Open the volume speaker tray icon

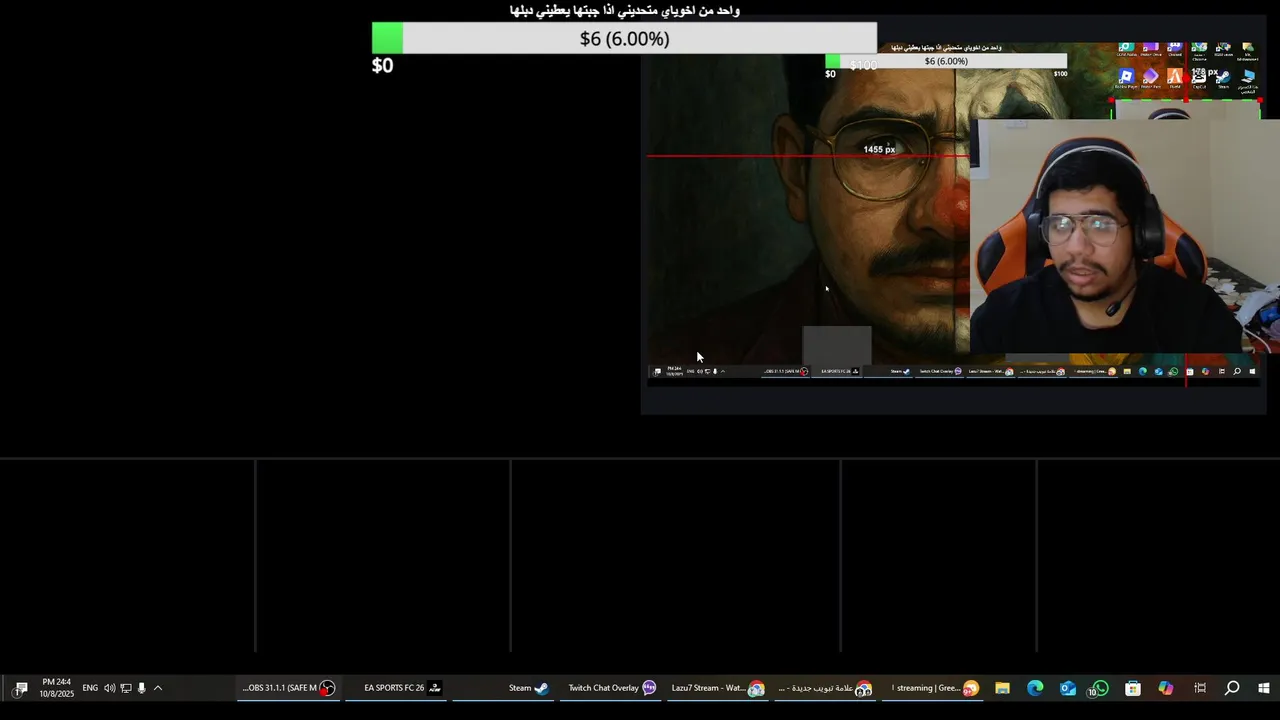(109, 688)
